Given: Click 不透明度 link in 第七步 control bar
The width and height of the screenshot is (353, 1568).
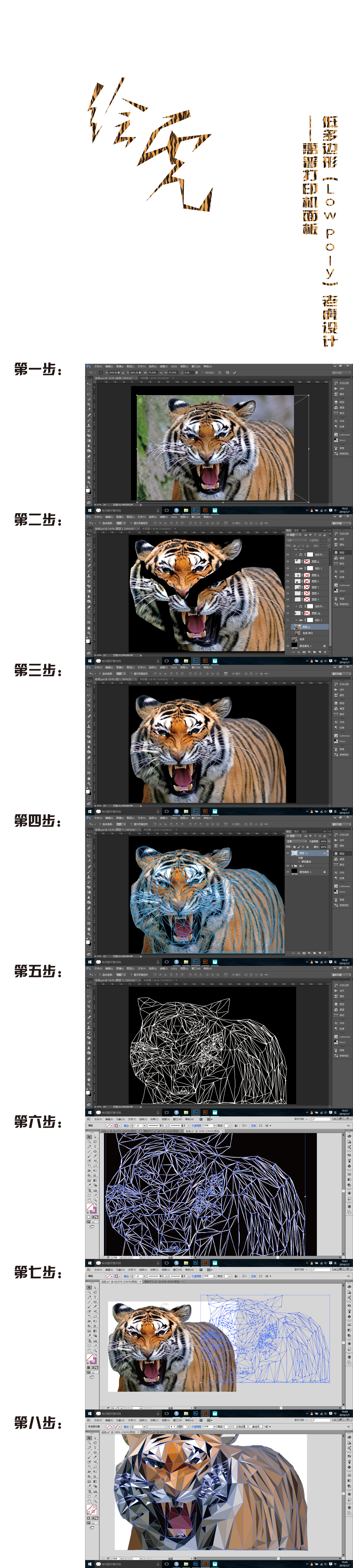Looking at the screenshot, I should click(197, 1276).
